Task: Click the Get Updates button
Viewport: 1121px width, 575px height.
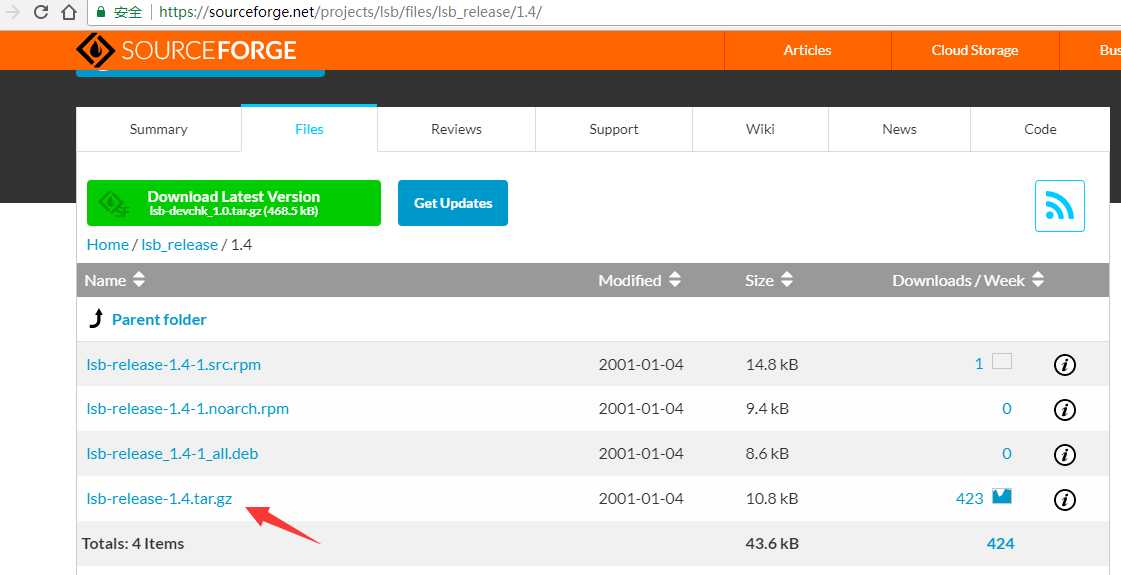Action: 453,203
